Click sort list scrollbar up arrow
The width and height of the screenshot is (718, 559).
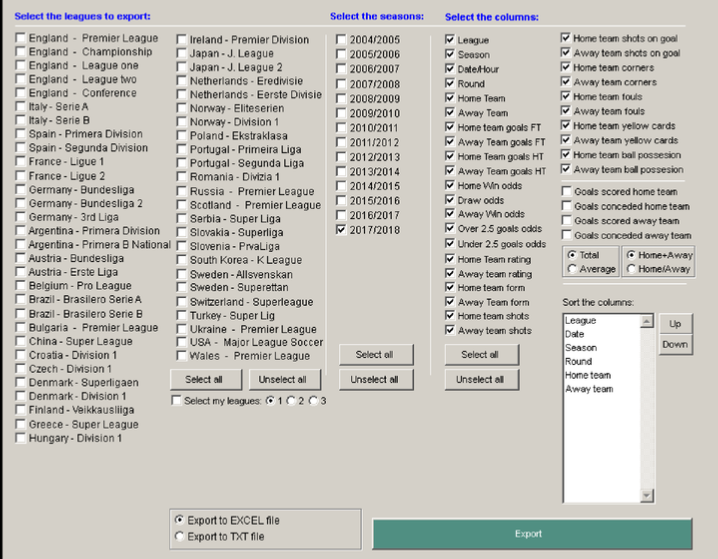pyautogui.click(x=647, y=321)
